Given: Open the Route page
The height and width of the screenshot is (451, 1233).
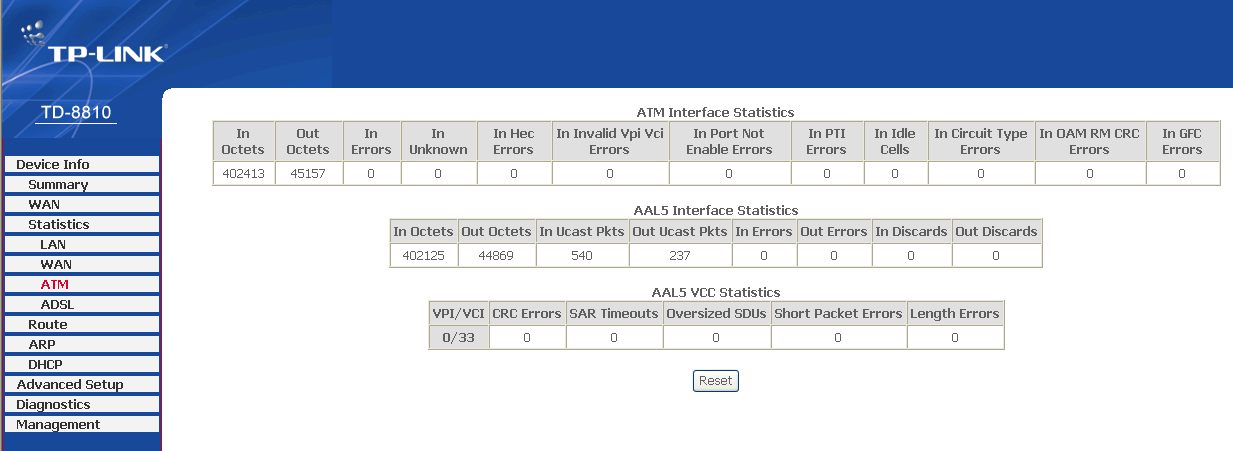Looking at the screenshot, I should coord(48,324).
